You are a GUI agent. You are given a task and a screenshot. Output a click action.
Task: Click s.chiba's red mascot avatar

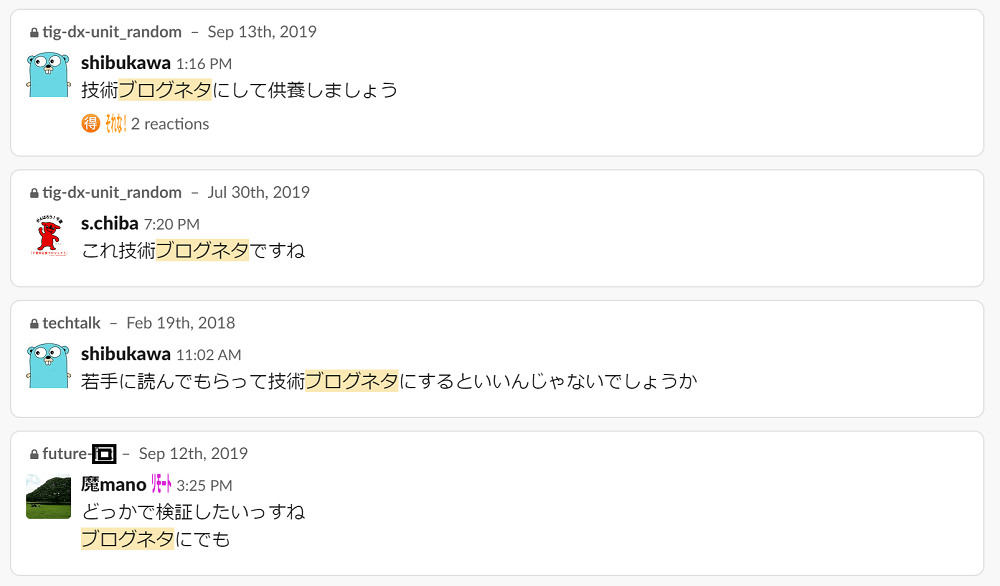pyautogui.click(x=48, y=235)
